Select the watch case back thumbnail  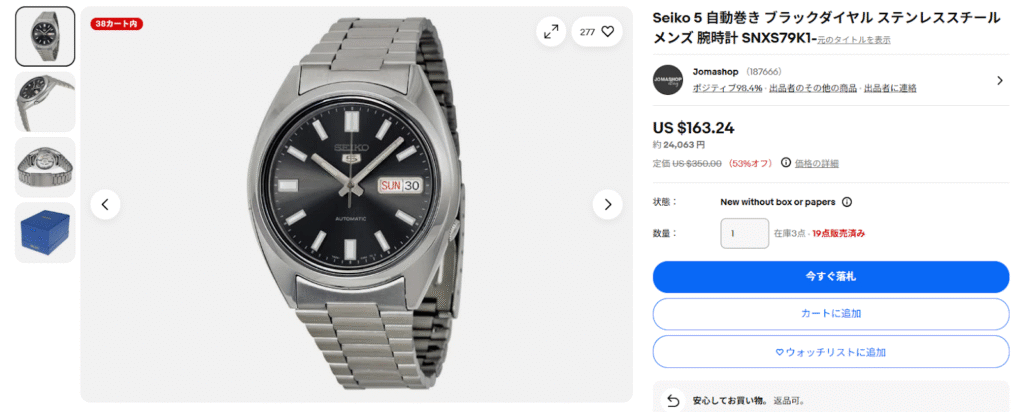[45, 167]
